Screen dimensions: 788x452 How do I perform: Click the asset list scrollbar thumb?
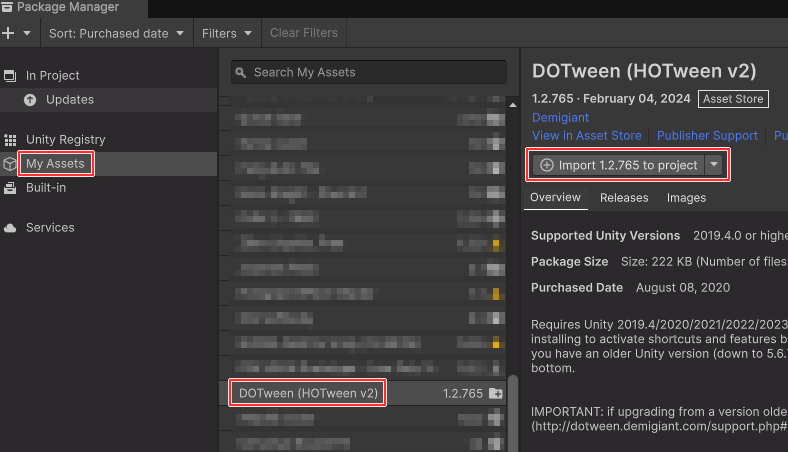[514, 412]
